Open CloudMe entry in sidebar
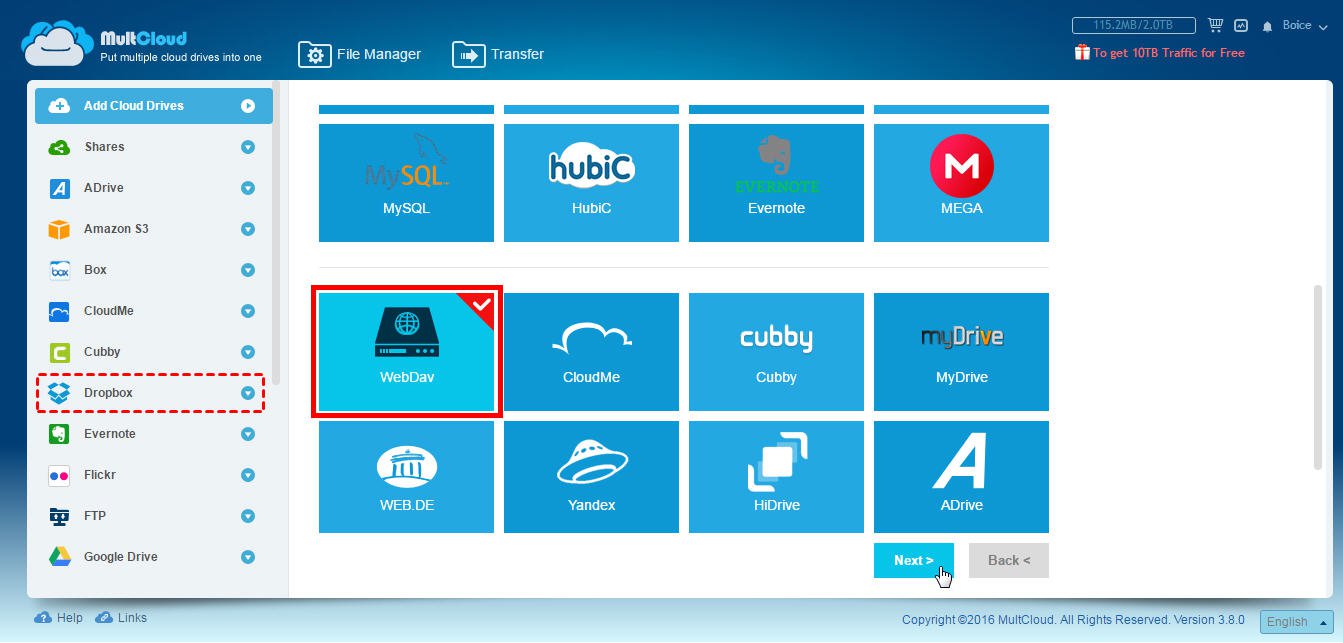This screenshot has width=1343, height=643. click(154, 311)
